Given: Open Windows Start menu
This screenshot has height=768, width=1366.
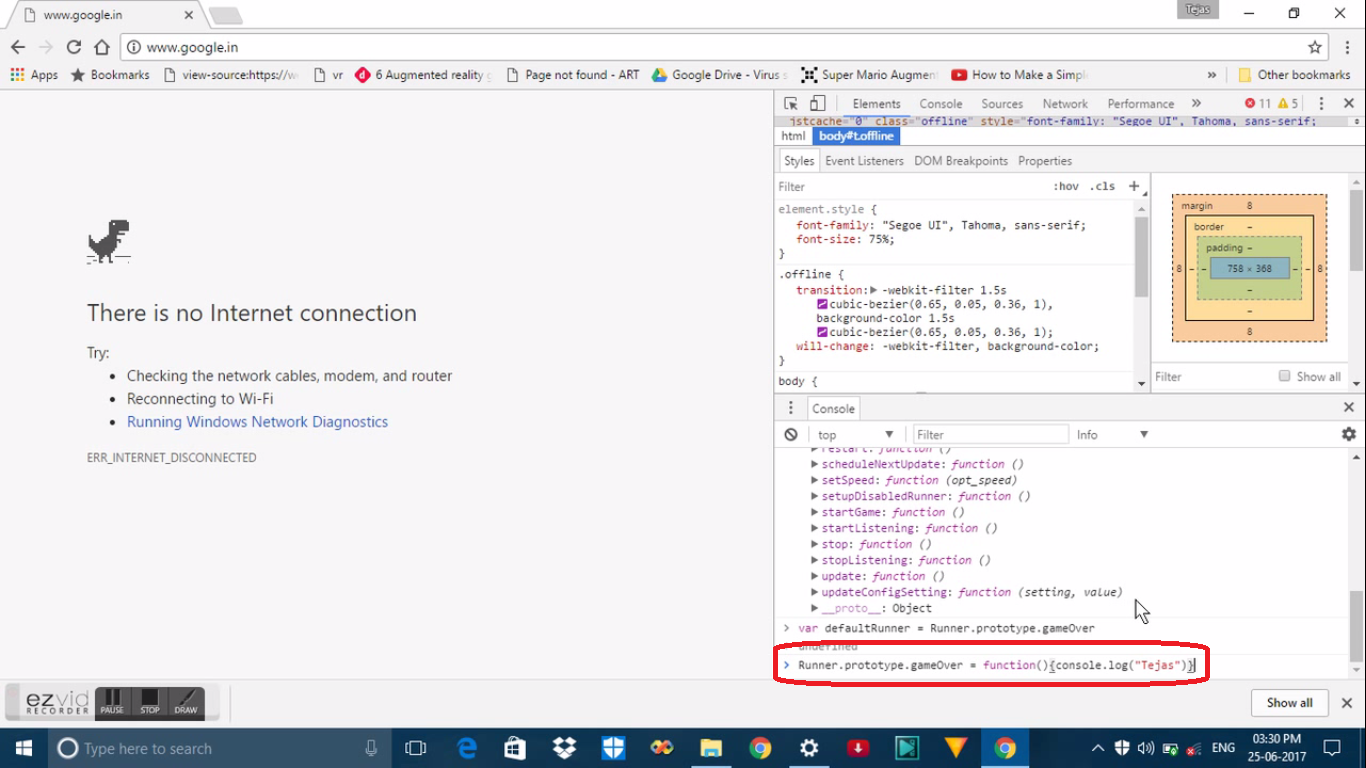Looking at the screenshot, I should (23, 748).
